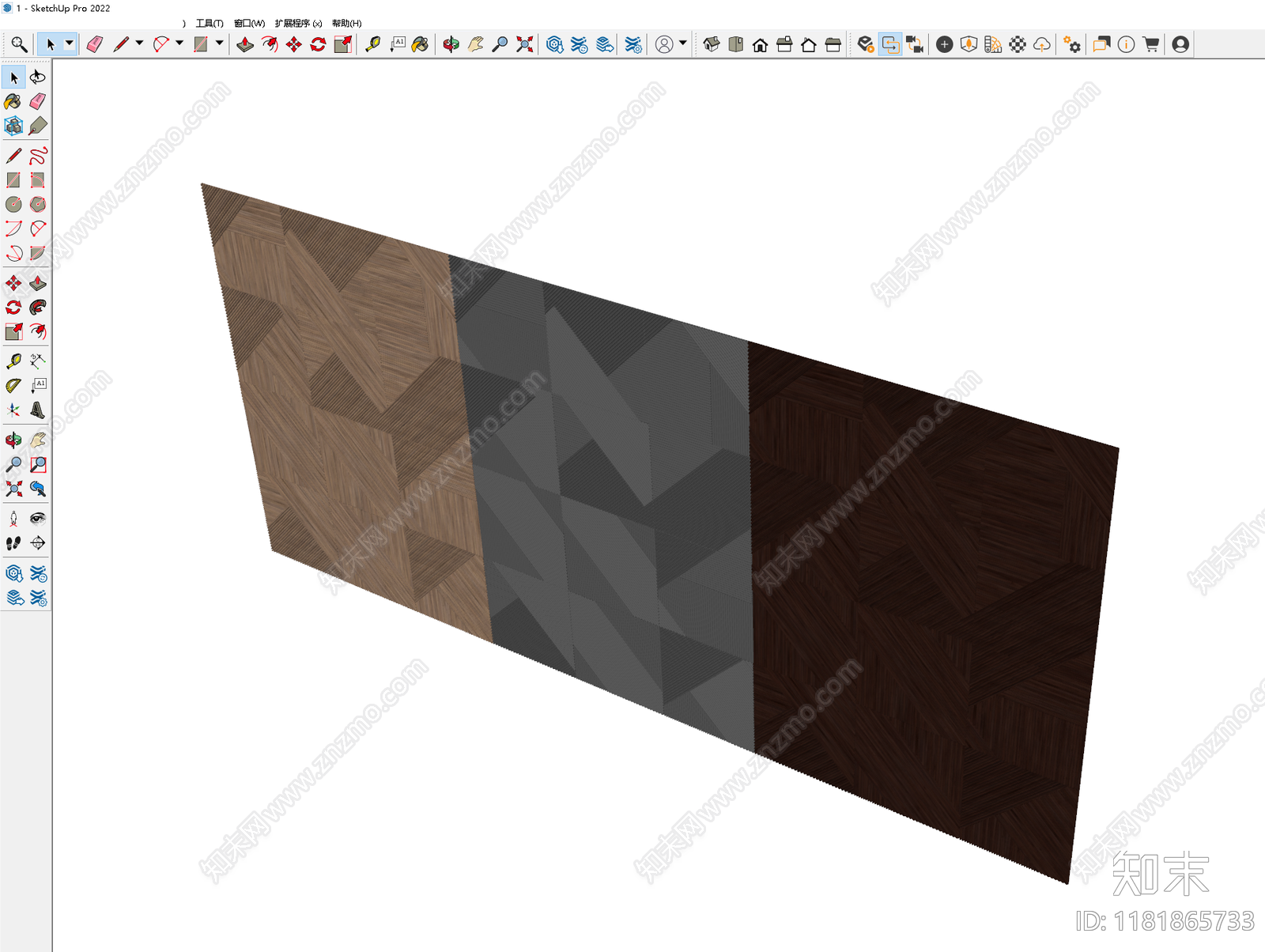Select the Protractor tool in left toolbar
Image resolution: width=1265 pixels, height=952 pixels.
(x=13, y=385)
